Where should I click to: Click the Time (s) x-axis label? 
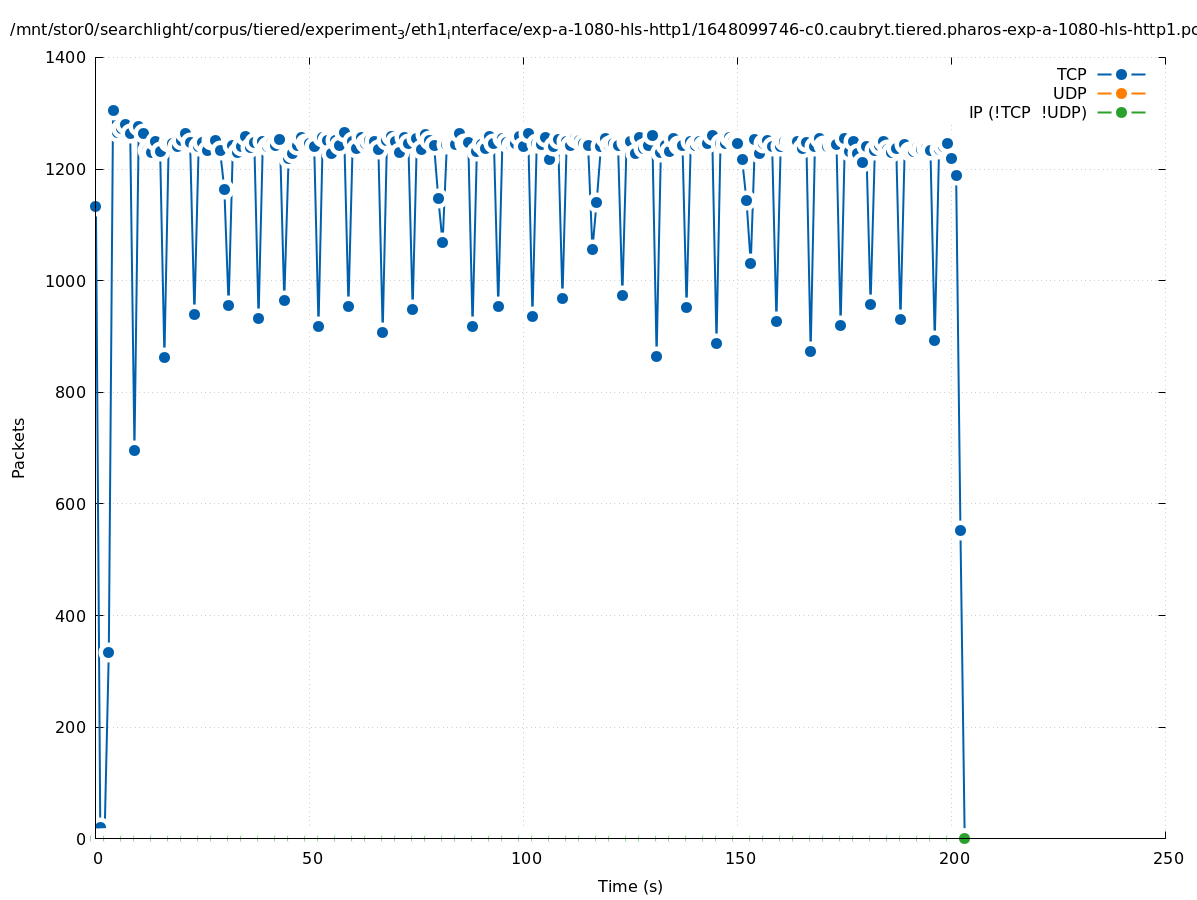coord(630,886)
